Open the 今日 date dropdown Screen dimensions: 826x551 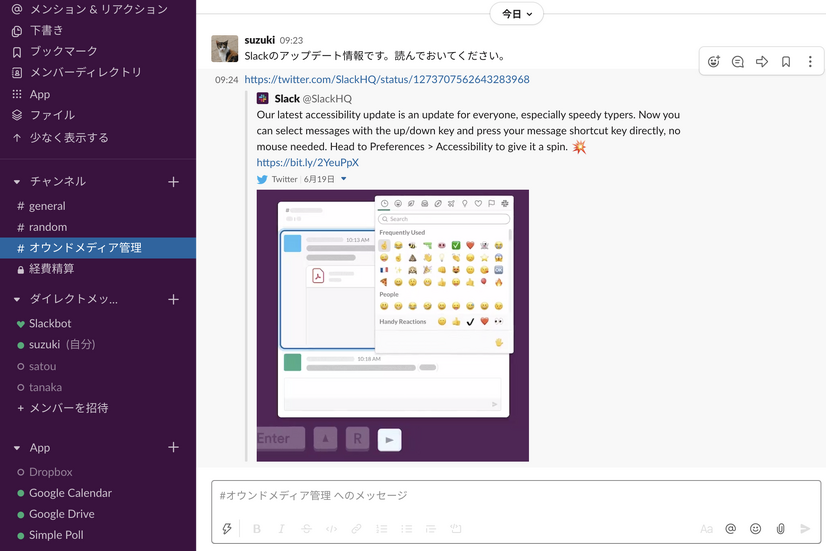coord(516,14)
